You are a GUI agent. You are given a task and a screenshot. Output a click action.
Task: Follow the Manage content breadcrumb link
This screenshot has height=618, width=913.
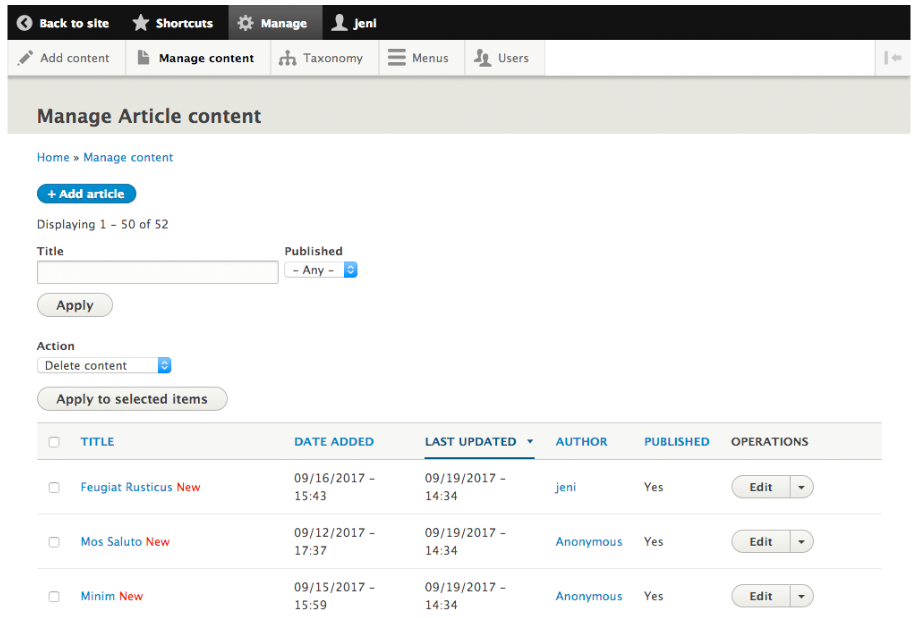pos(128,157)
